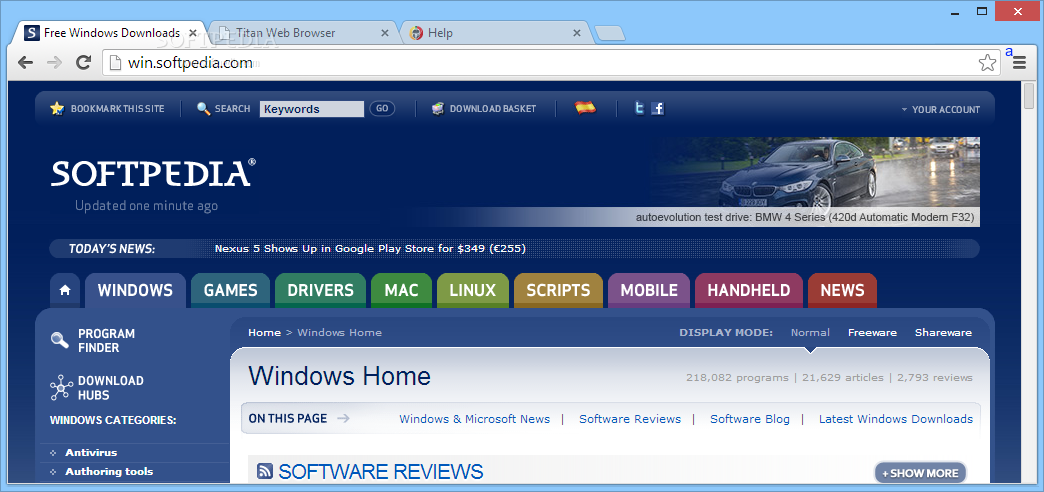Open the MAC category tab
This screenshot has width=1044, height=492.
401,290
